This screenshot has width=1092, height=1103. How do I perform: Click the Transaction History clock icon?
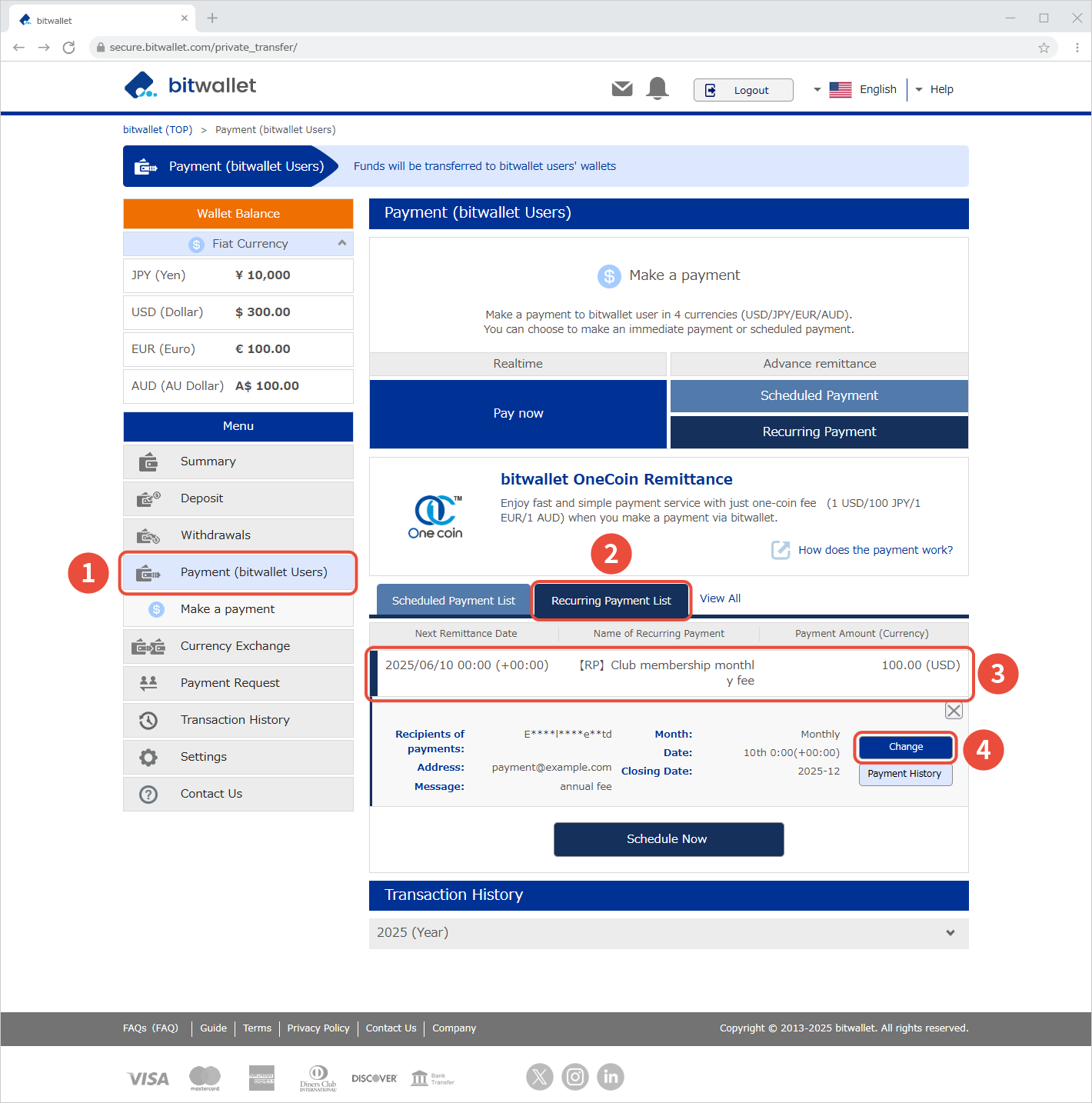(x=148, y=720)
